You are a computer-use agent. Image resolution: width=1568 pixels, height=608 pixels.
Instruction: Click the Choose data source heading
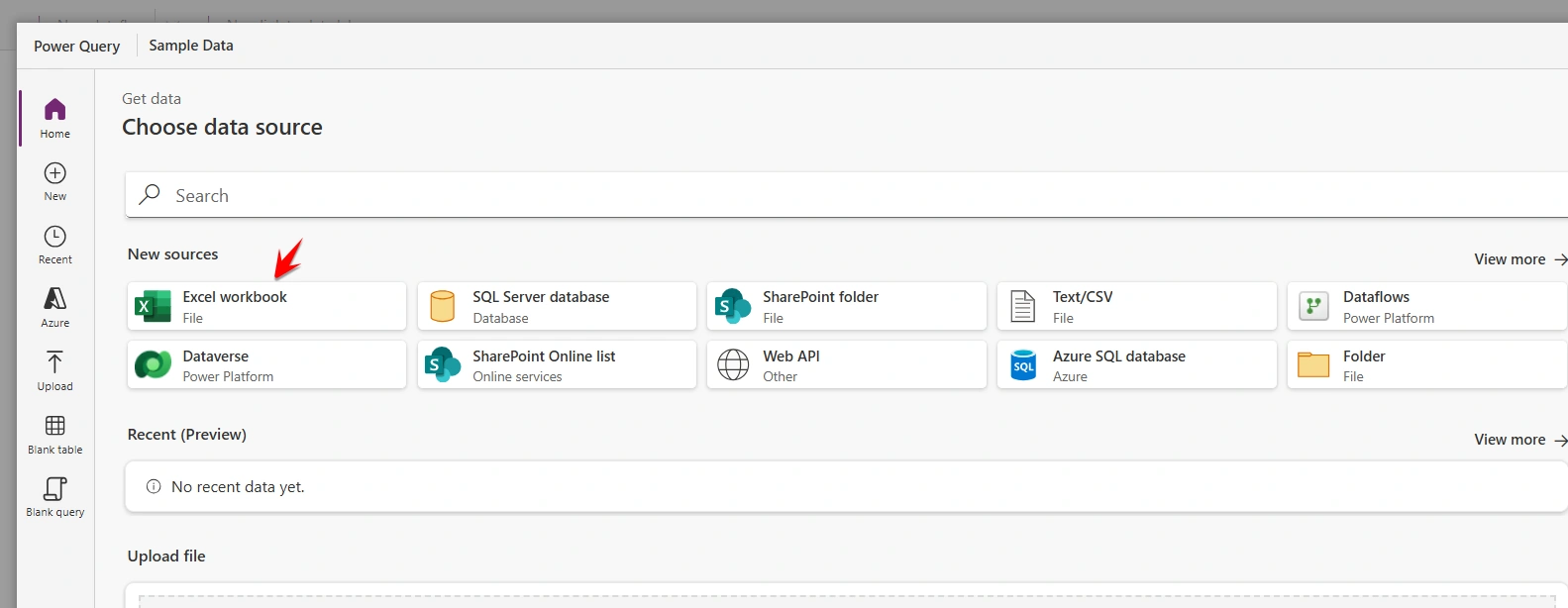coord(222,127)
